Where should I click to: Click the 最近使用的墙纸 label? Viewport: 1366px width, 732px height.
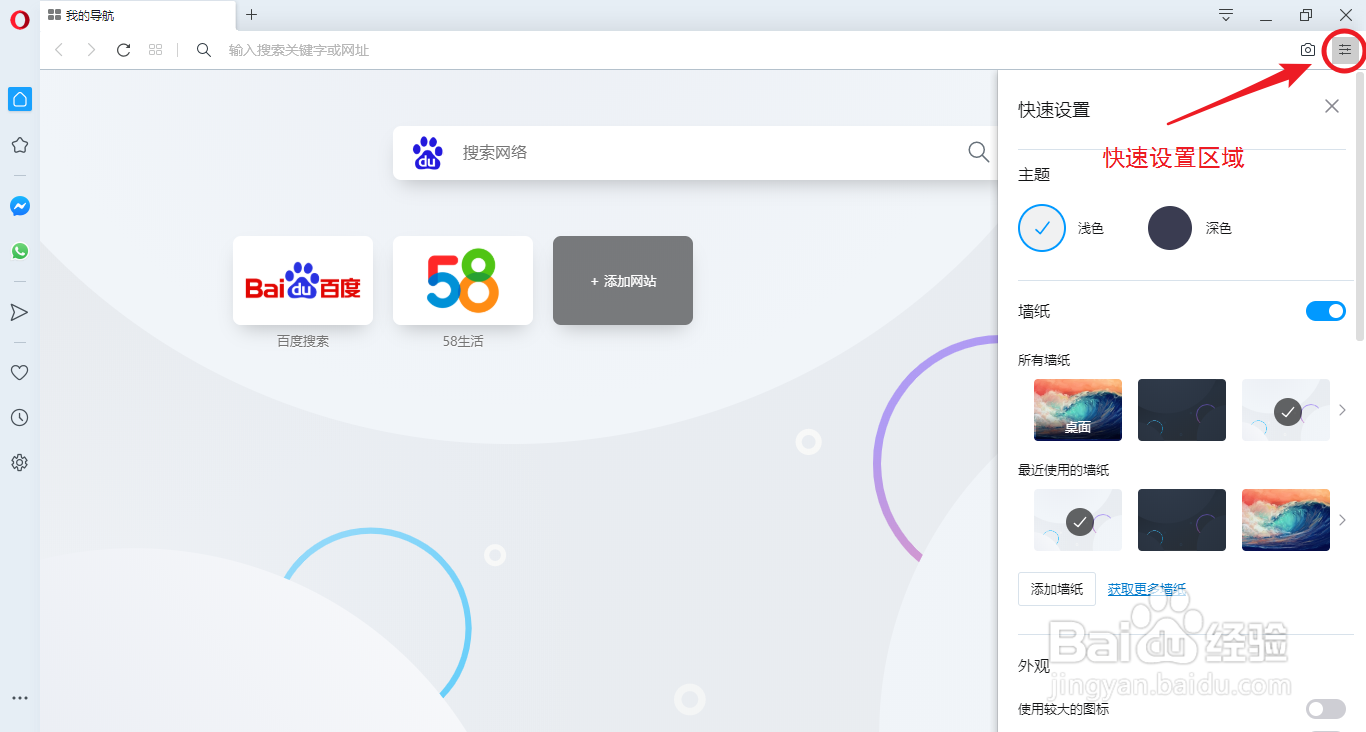(x=1064, y=470)
